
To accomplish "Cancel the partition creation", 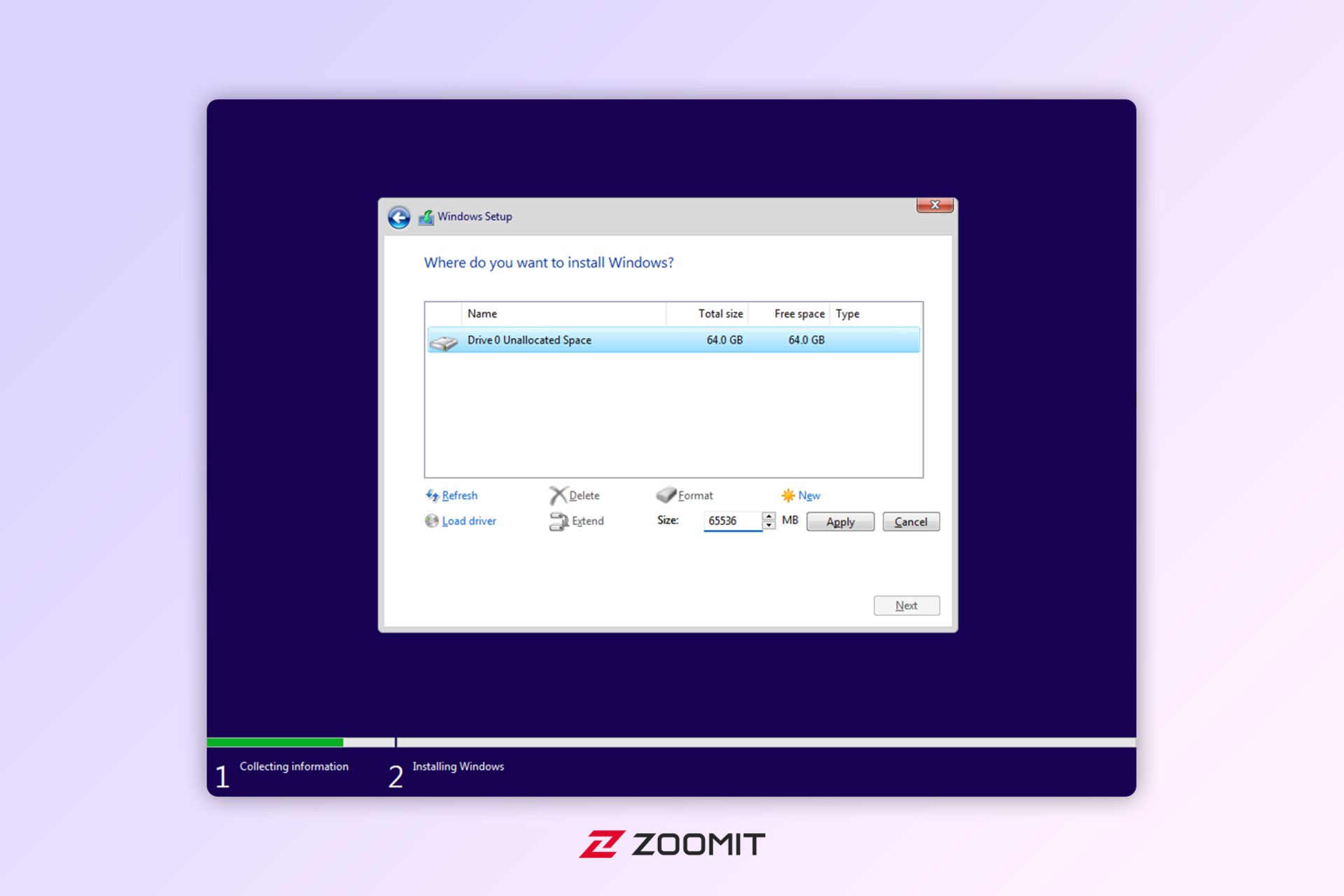I will click(911, 521).
